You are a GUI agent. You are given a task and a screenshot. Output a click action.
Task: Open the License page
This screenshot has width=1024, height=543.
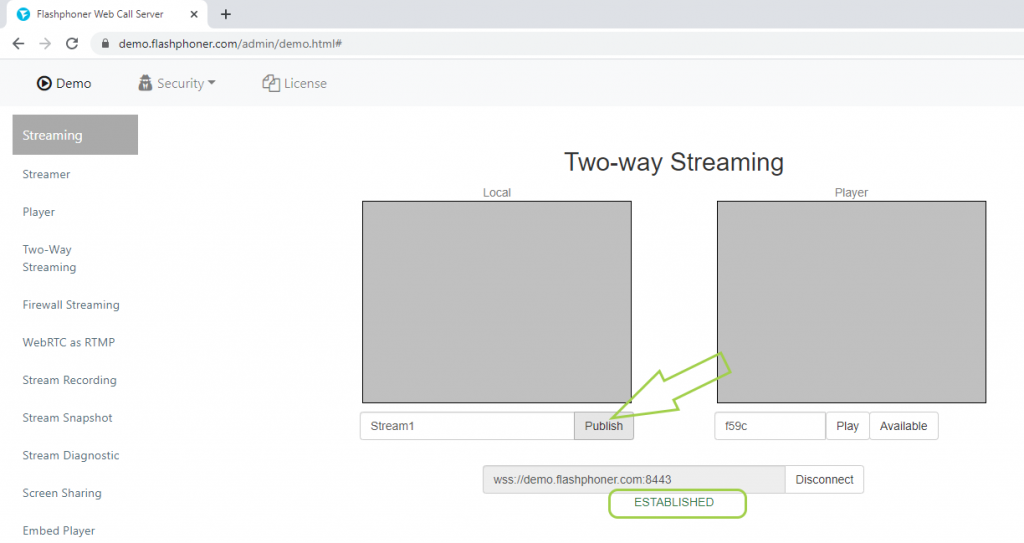[295, 83]
